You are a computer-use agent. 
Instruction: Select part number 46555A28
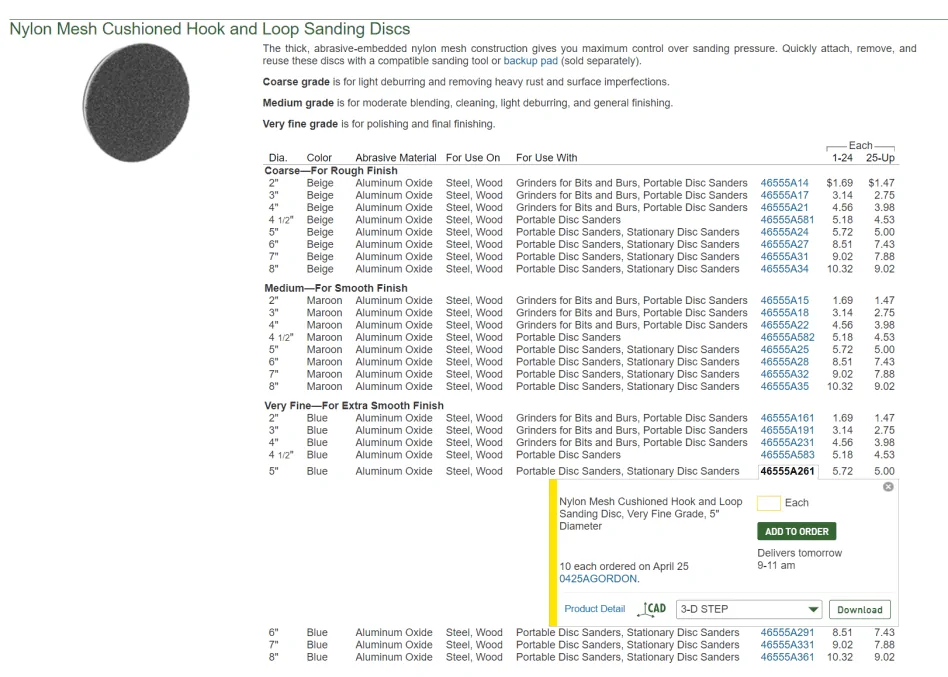[x=784, y=361]
